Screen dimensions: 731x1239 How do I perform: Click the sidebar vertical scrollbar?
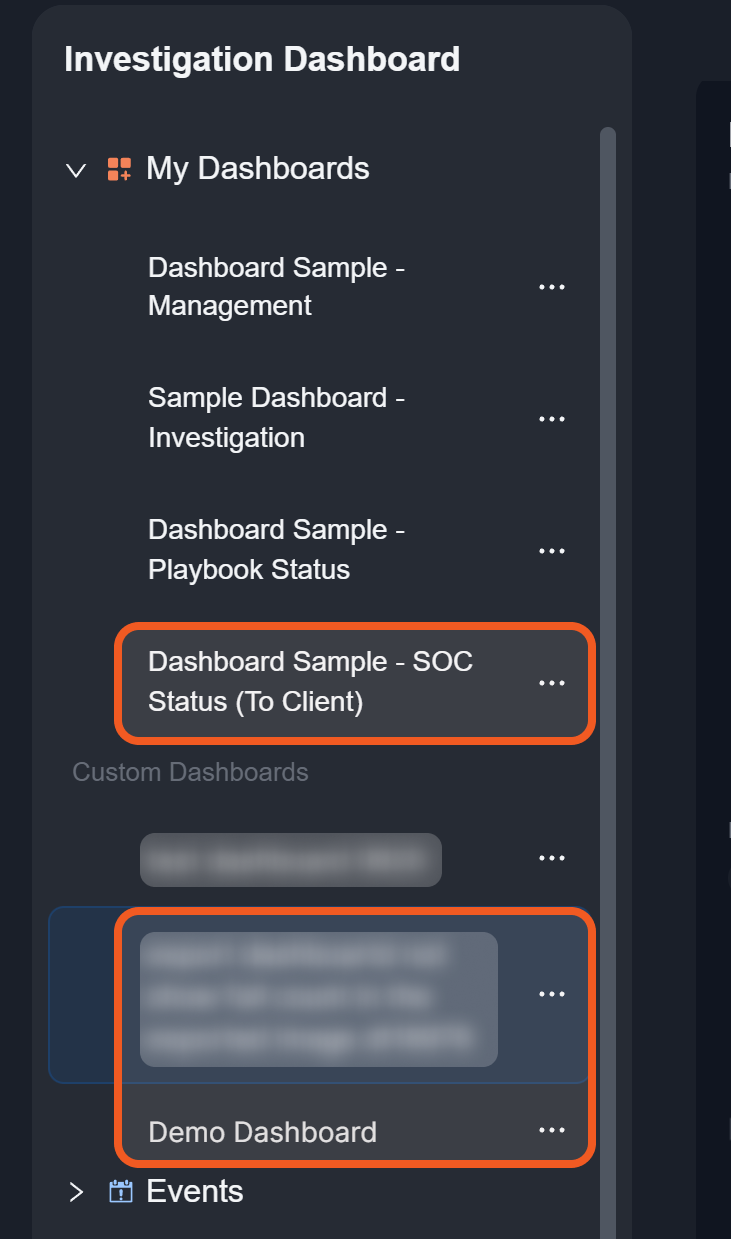(607, 600)
